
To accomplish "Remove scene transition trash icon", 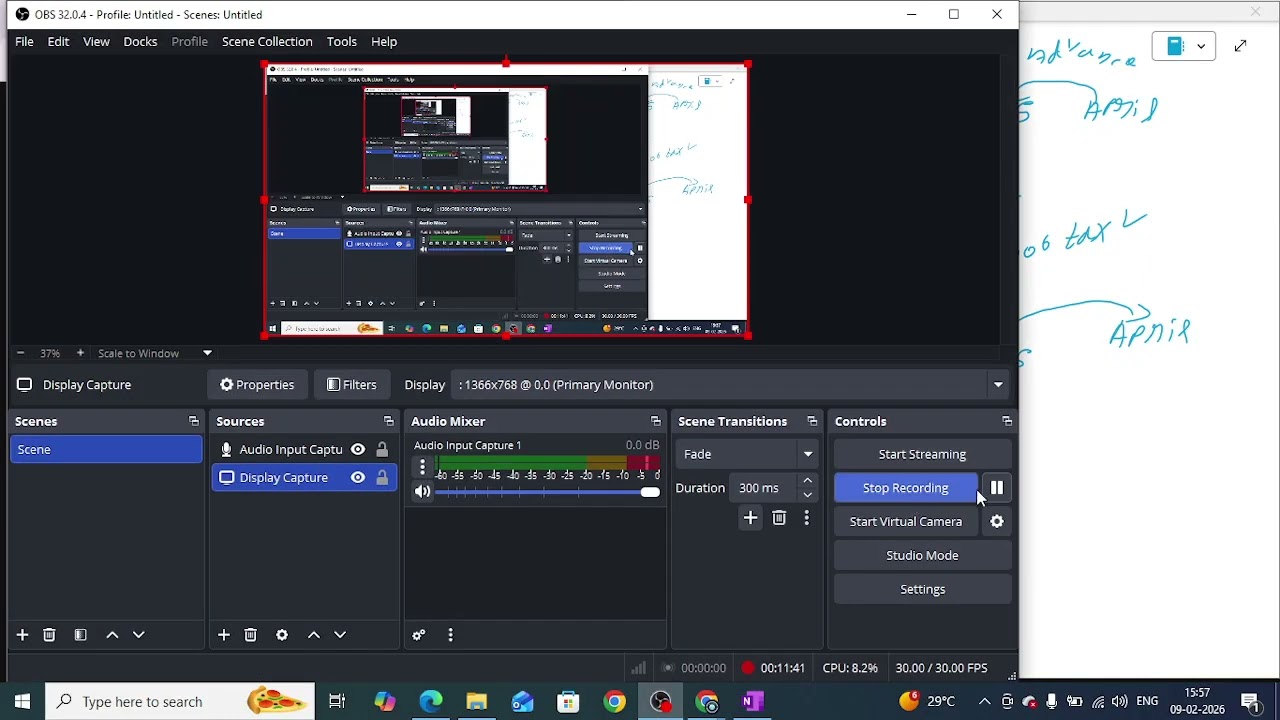I will pyautogui.click(x=779, y=518).
